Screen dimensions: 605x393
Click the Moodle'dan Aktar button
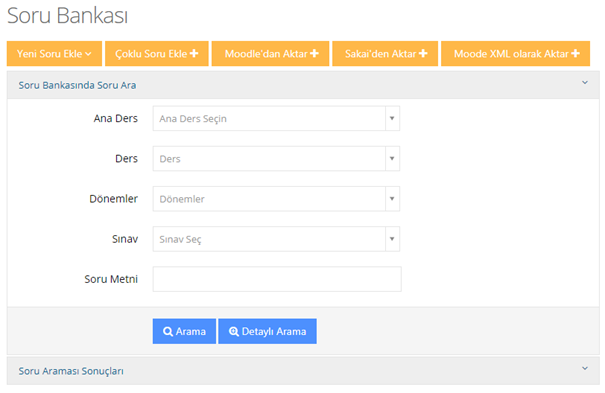click(x=270, y=54)
